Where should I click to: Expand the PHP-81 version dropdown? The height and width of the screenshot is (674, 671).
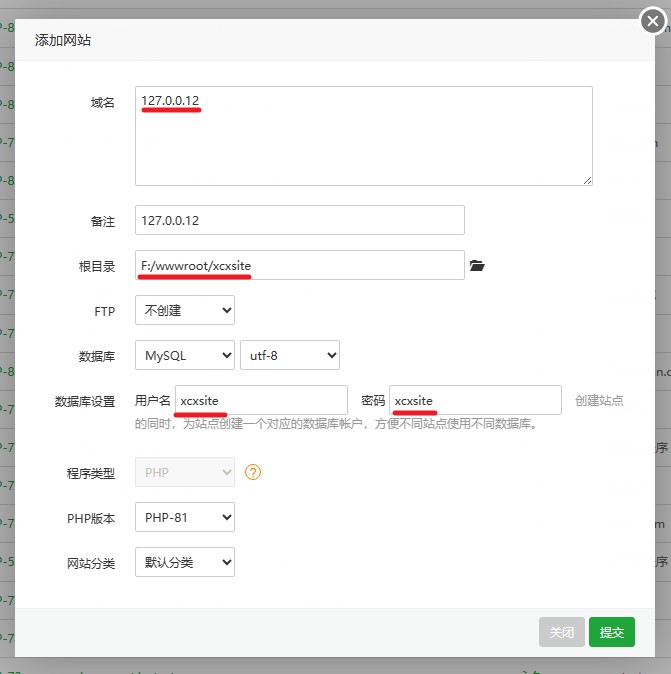click(x=185, y=517)
